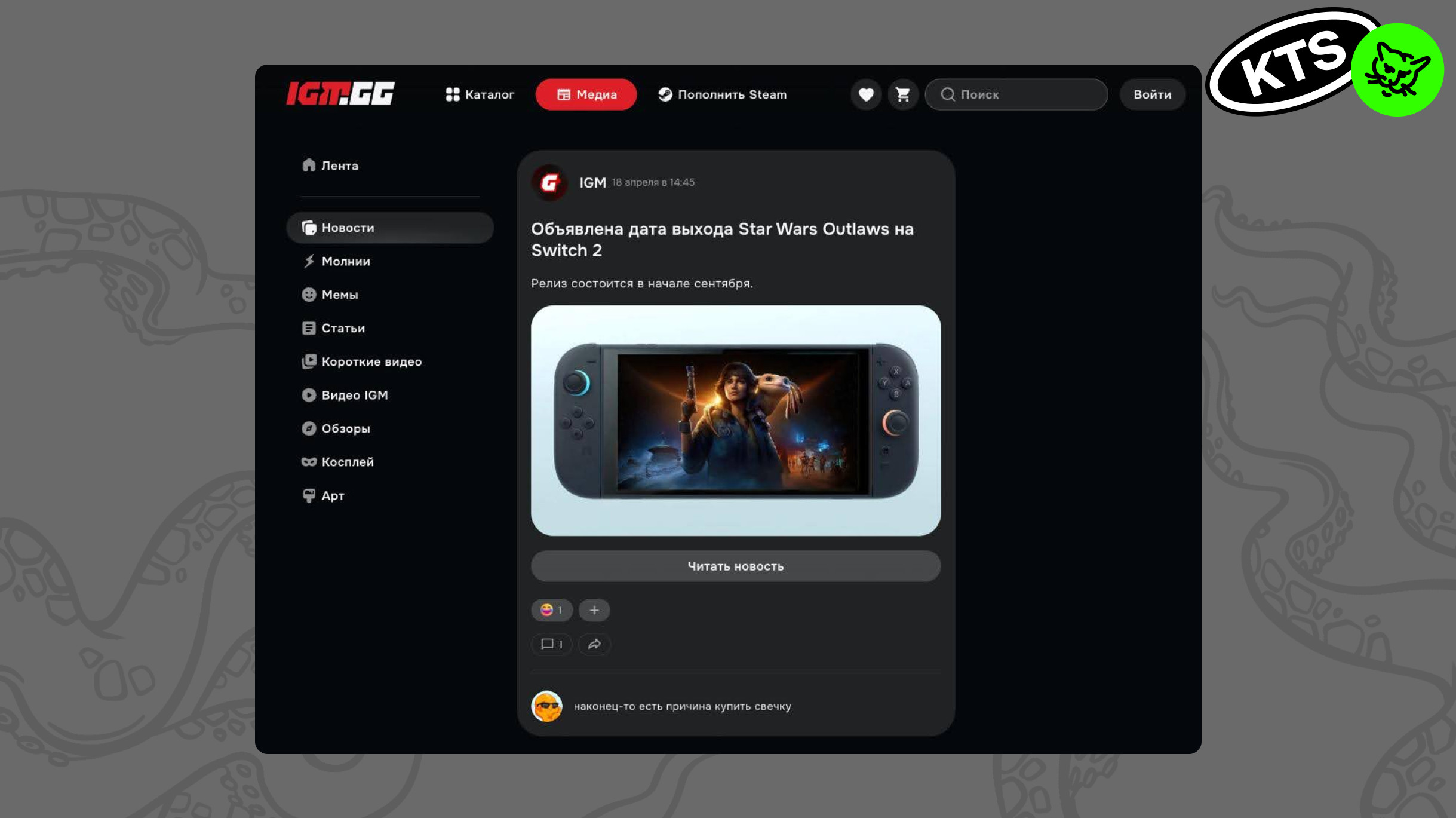Add a reaction with plus button
The image size is (1456, 818).
pos(594,610)
